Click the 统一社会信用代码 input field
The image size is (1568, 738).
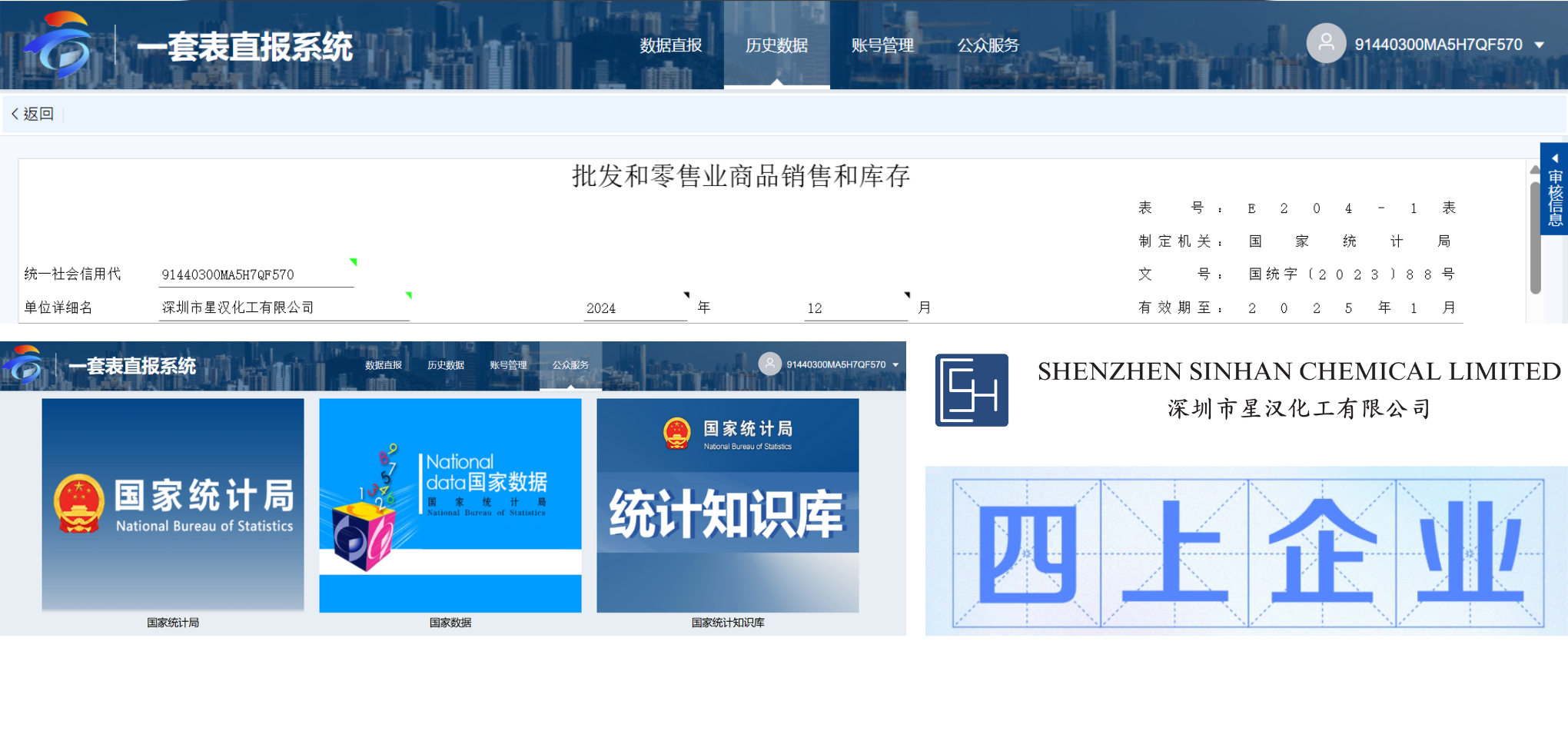pyautogui.click(x=256, y=274)
